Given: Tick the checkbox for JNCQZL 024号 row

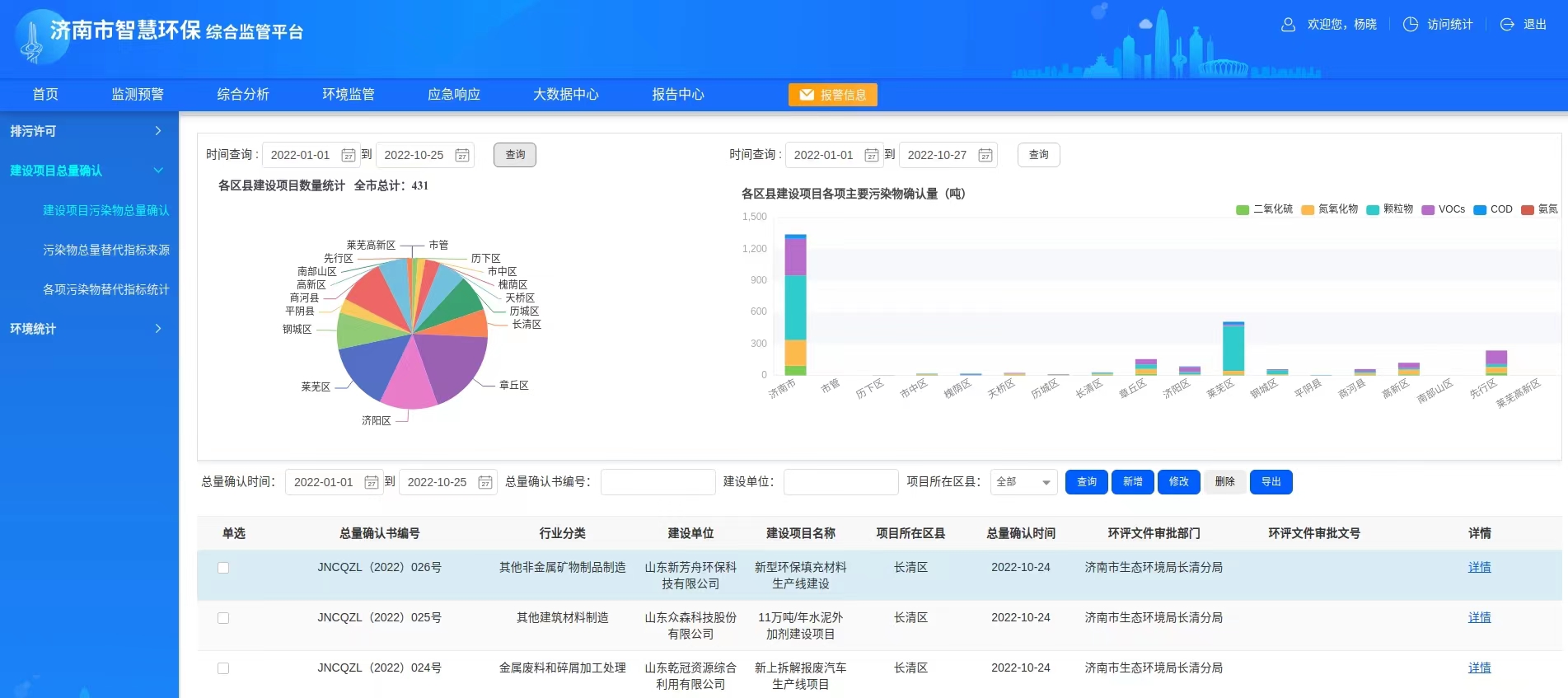Looking at the screenshot, I should pyautogui.click(x=223, y=668).
